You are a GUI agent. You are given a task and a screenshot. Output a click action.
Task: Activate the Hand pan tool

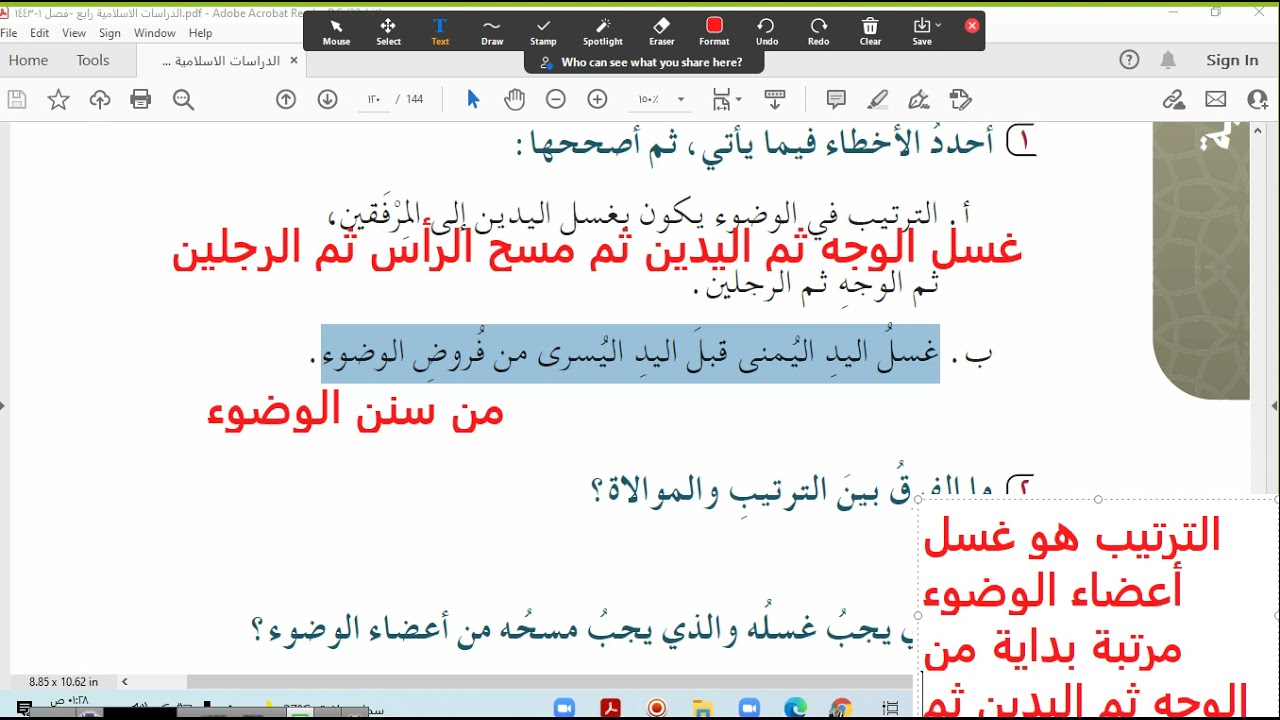click(x=514, y=99)
